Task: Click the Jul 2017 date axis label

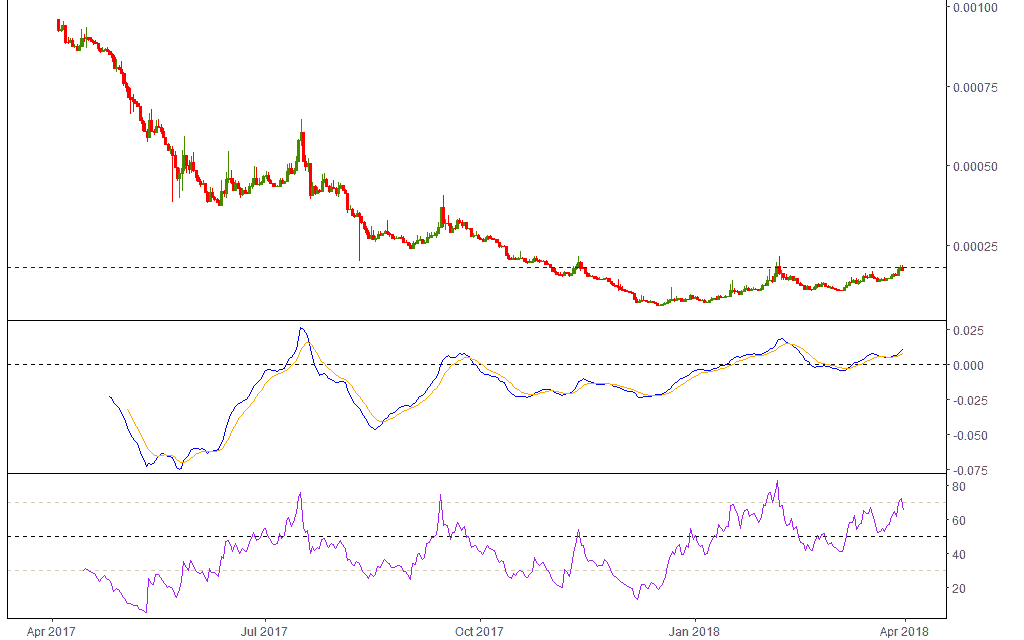Action: click(265, 631)
